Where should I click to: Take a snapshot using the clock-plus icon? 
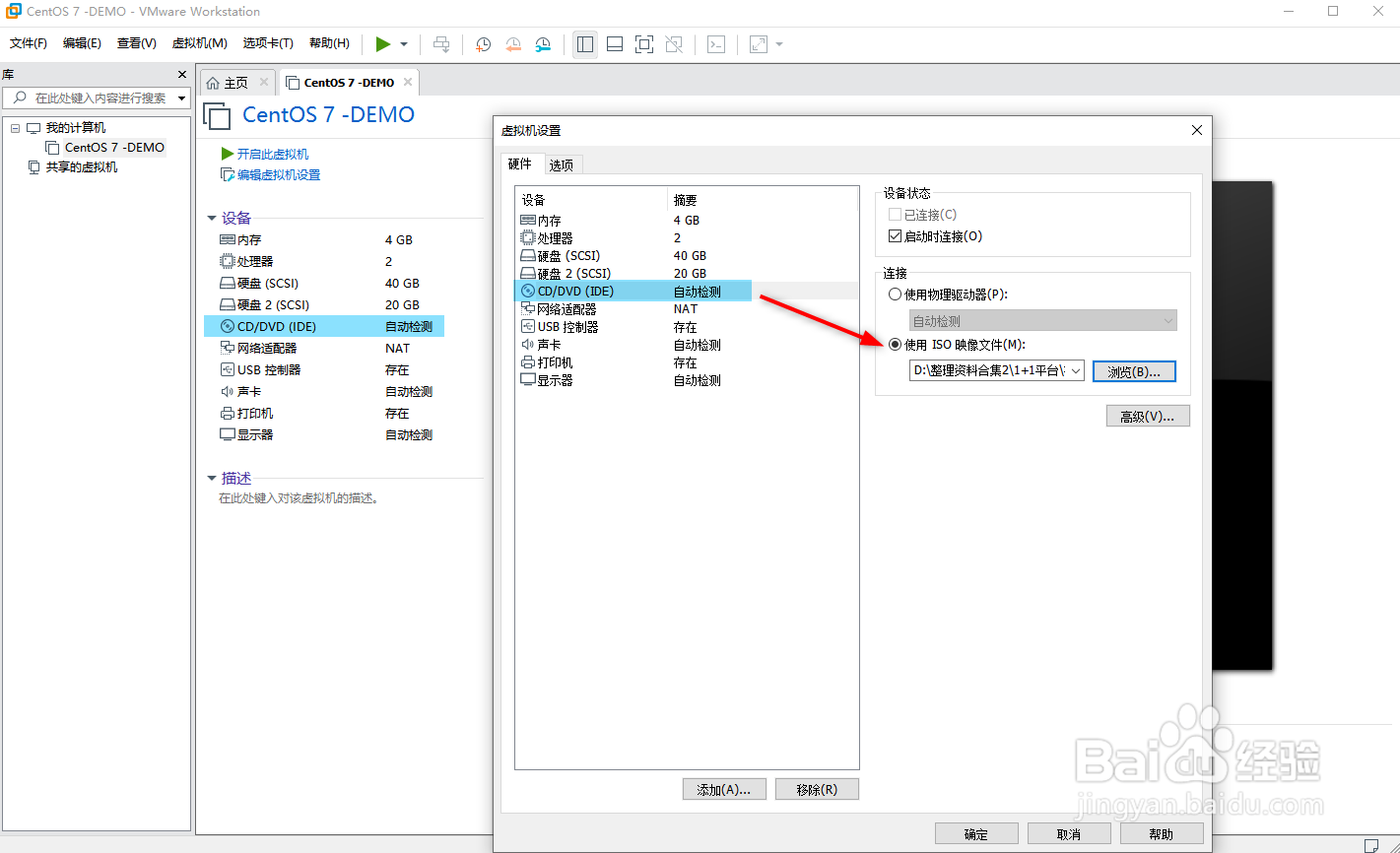[x=483, y=44]
